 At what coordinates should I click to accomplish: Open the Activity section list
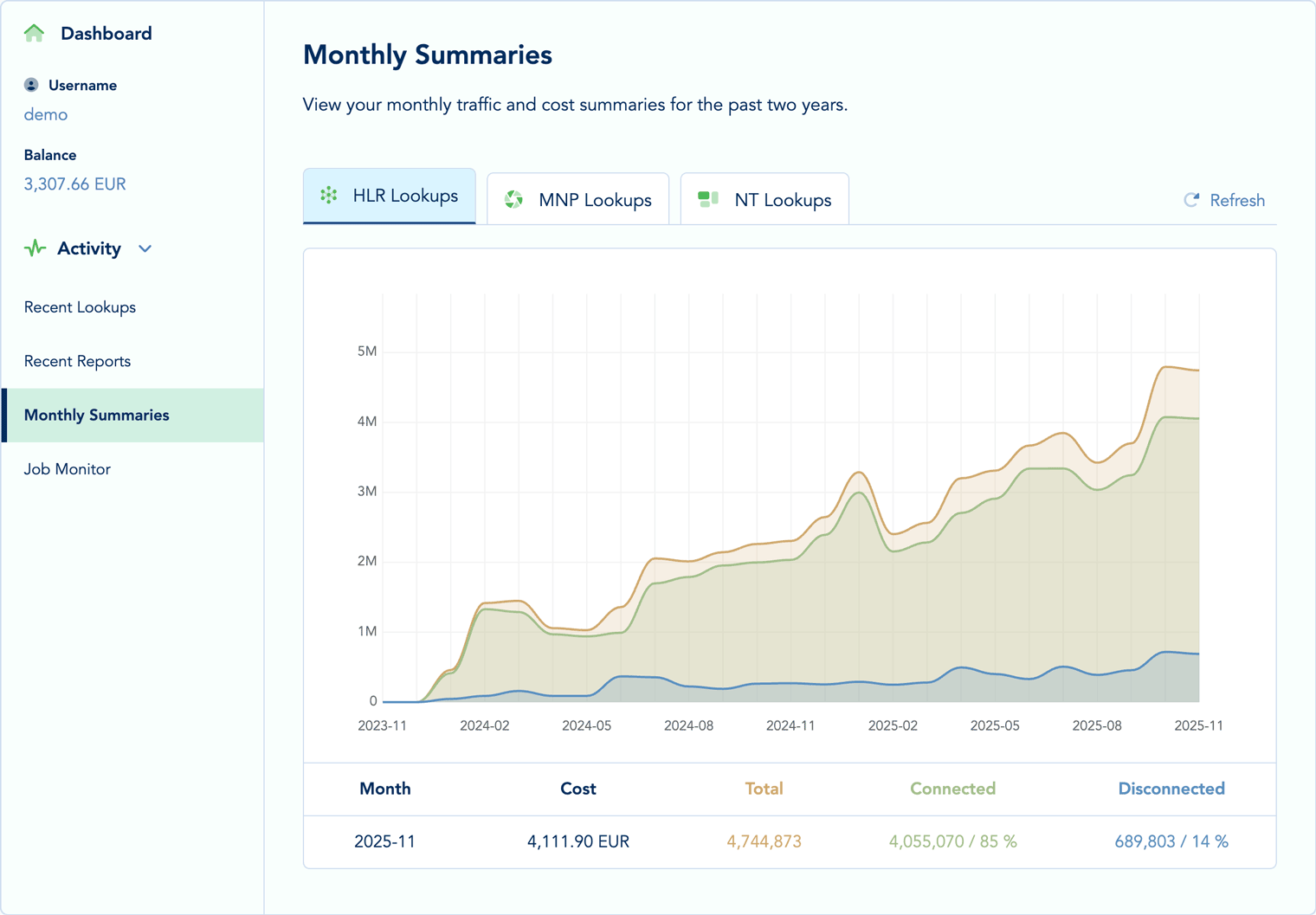tap(88, 248)
